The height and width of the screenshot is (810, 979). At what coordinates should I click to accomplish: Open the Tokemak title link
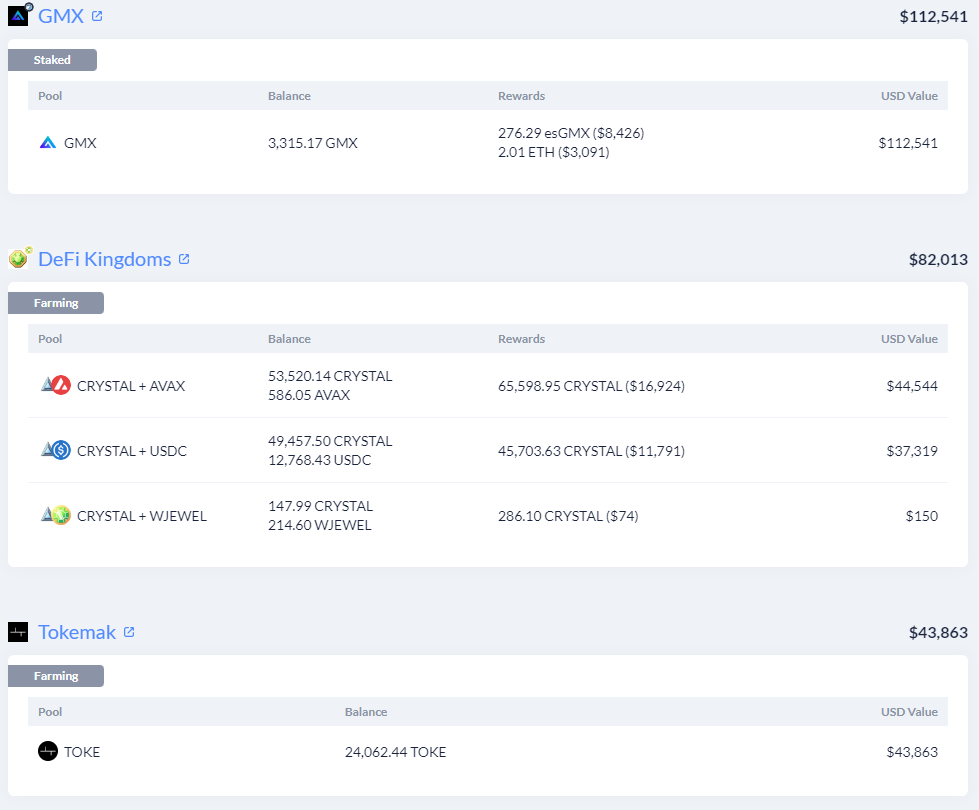coord(77,632)
